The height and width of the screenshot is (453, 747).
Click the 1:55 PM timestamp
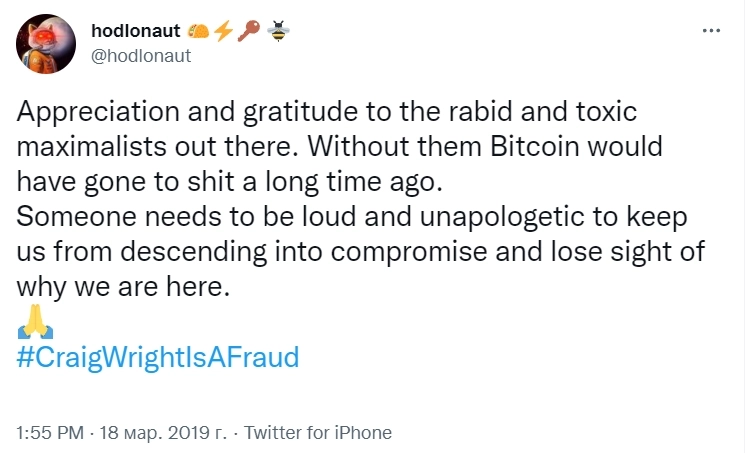click(x=51, y=433)
